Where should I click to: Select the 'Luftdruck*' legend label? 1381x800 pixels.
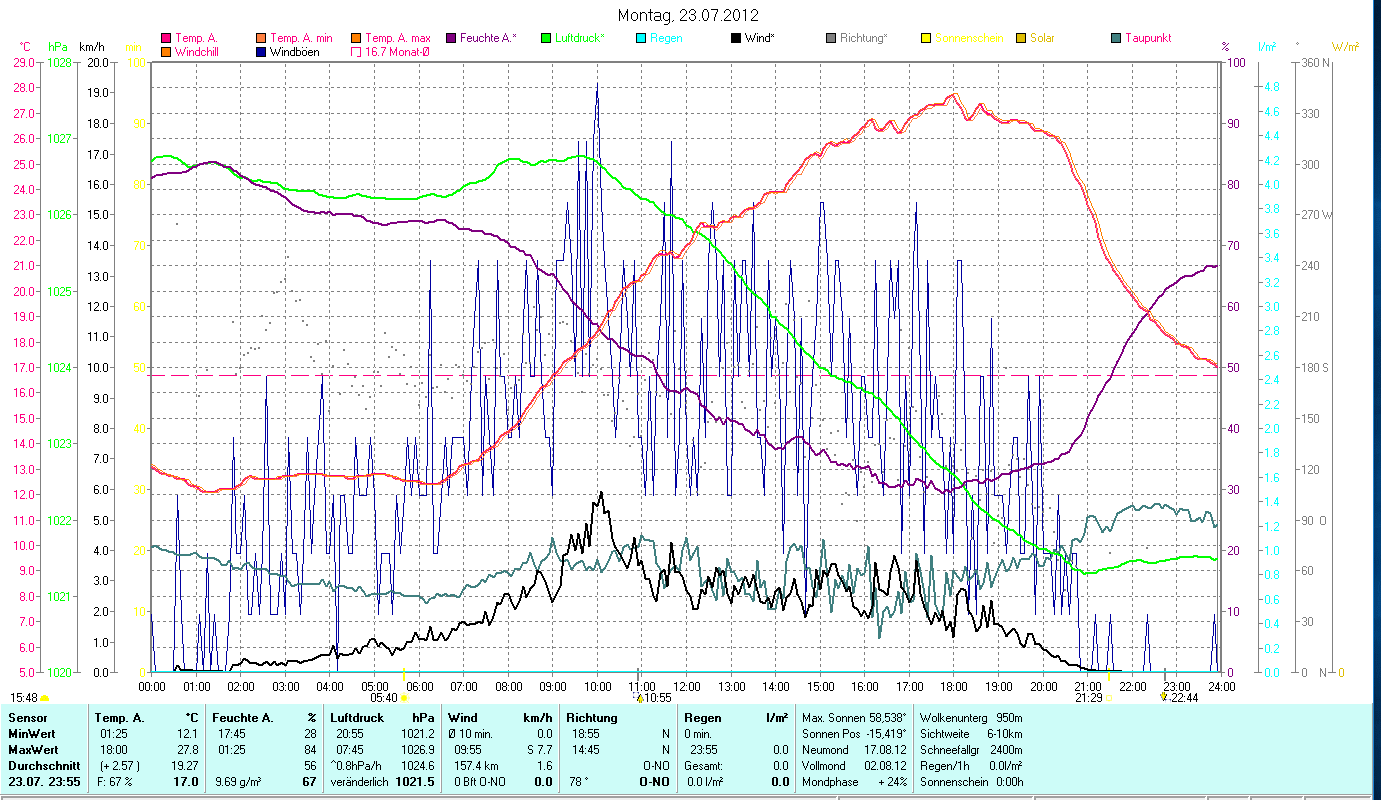click(x=580, y=38)
